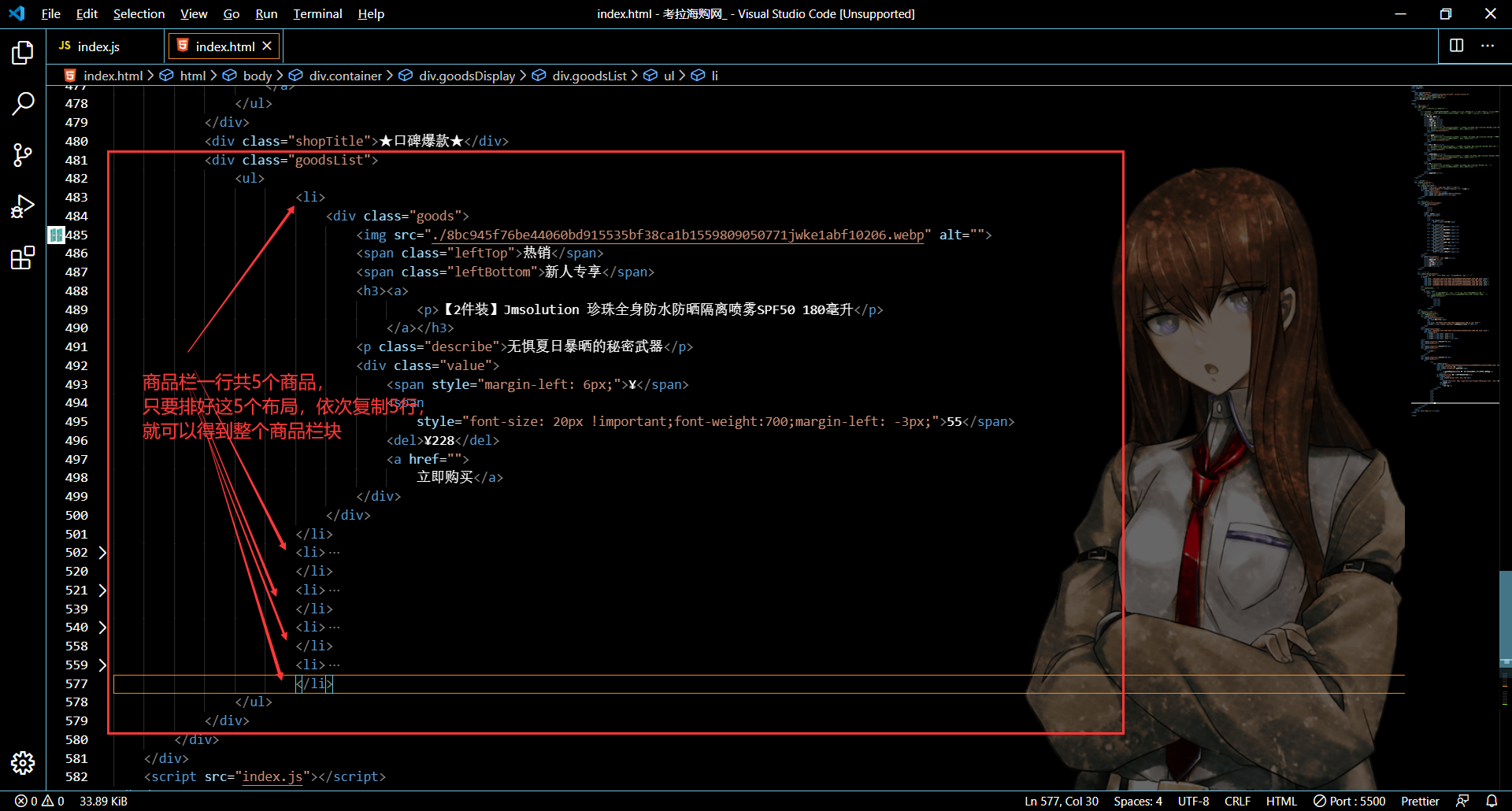Open the Terminal menu

point(317,13)
